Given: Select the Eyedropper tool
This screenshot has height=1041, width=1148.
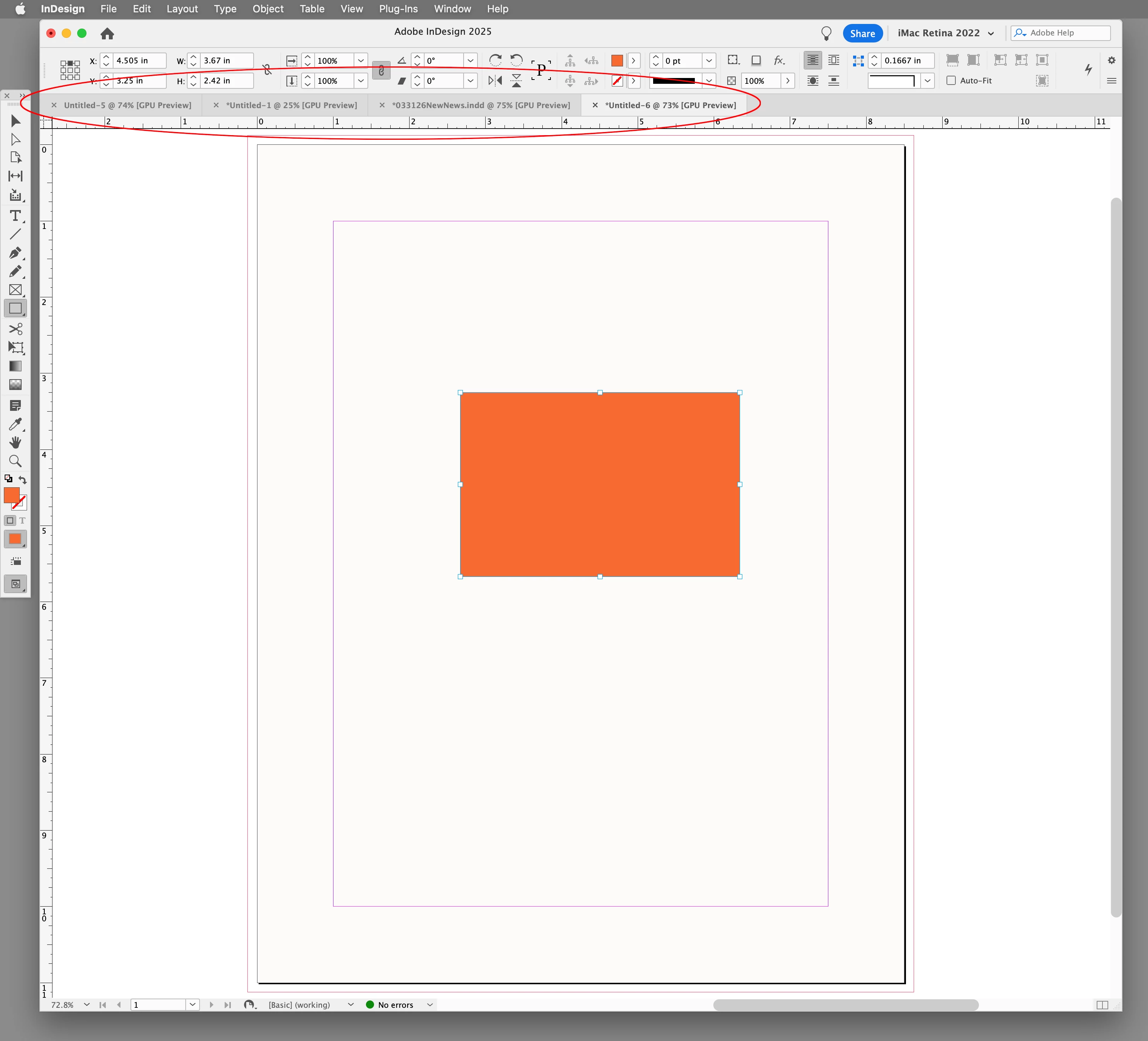Looking at the screenshot, I should tap(15, 424).
